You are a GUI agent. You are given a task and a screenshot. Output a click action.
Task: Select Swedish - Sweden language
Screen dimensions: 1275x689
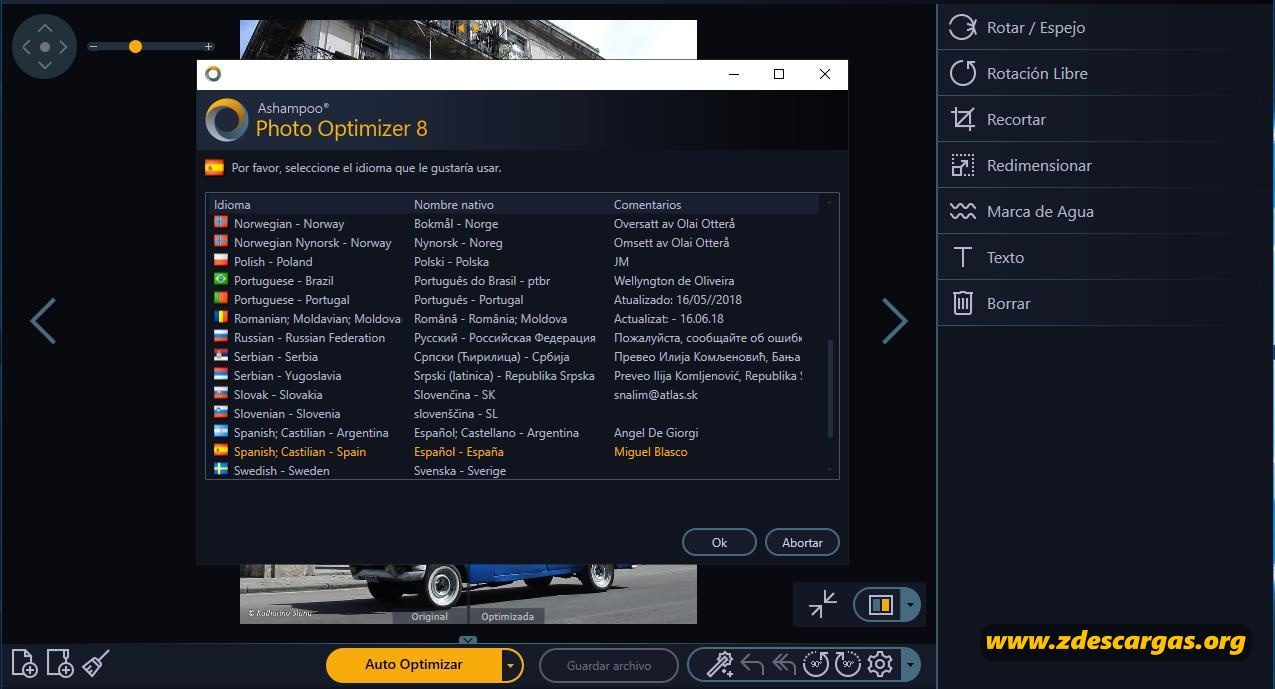[513, 471]
